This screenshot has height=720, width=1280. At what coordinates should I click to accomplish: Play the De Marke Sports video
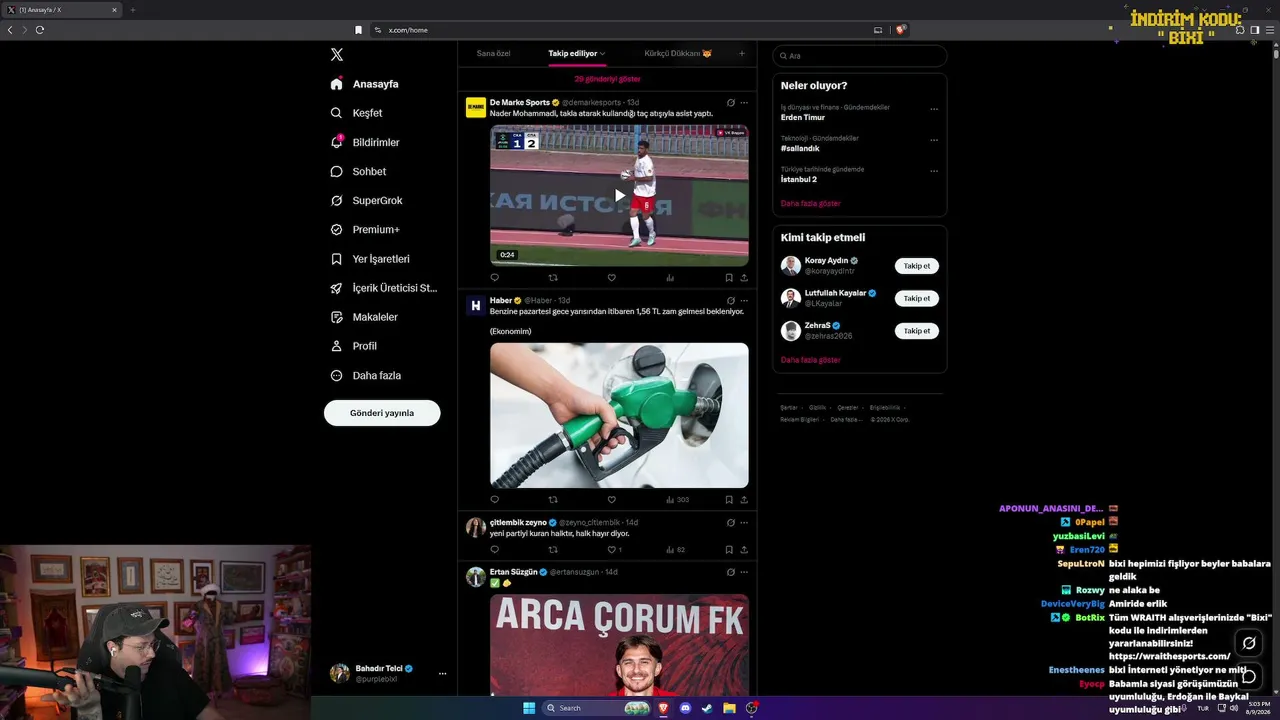click(x=619, y=195)
